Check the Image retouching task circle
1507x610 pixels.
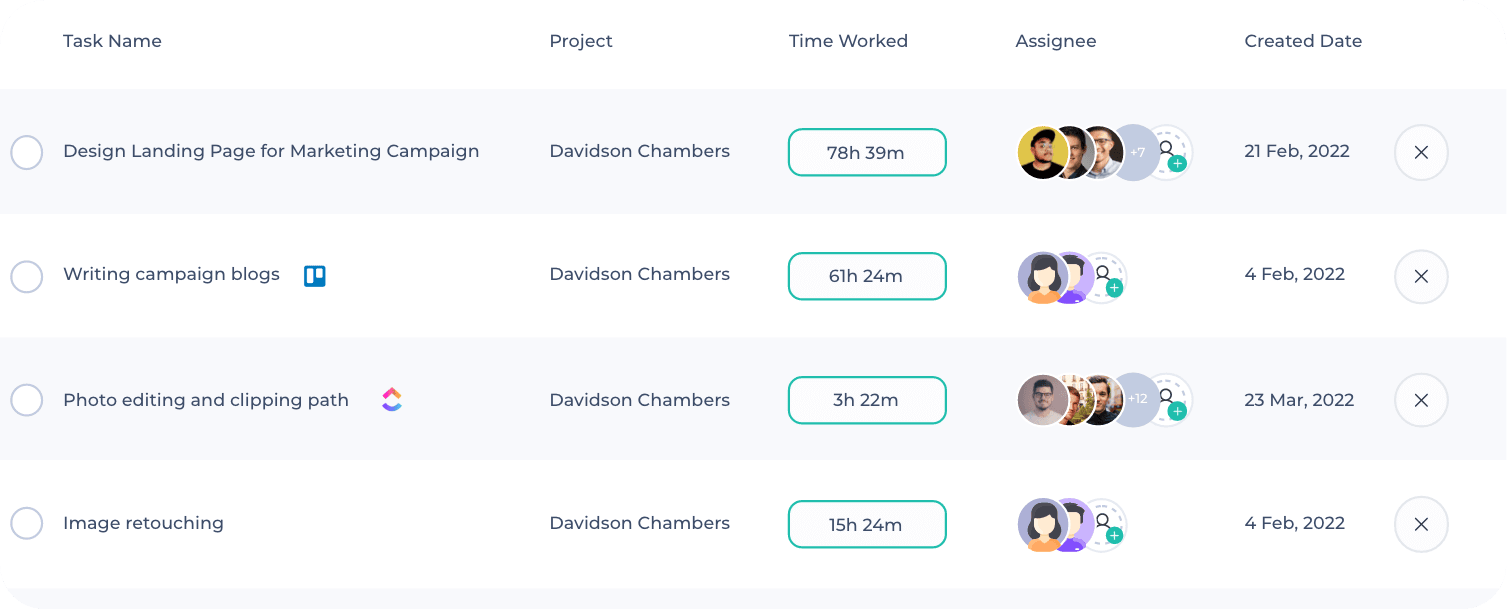pyautogui.click(x=27, y=523)
